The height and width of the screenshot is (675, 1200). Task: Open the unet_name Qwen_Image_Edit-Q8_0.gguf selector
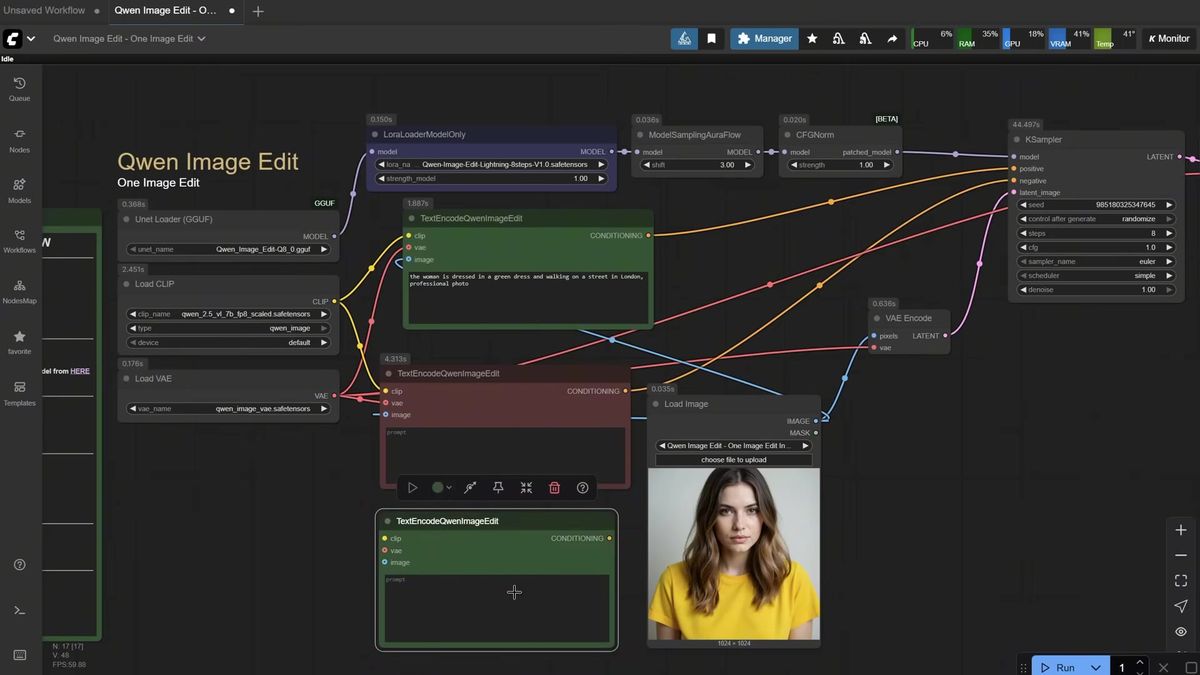229,249
